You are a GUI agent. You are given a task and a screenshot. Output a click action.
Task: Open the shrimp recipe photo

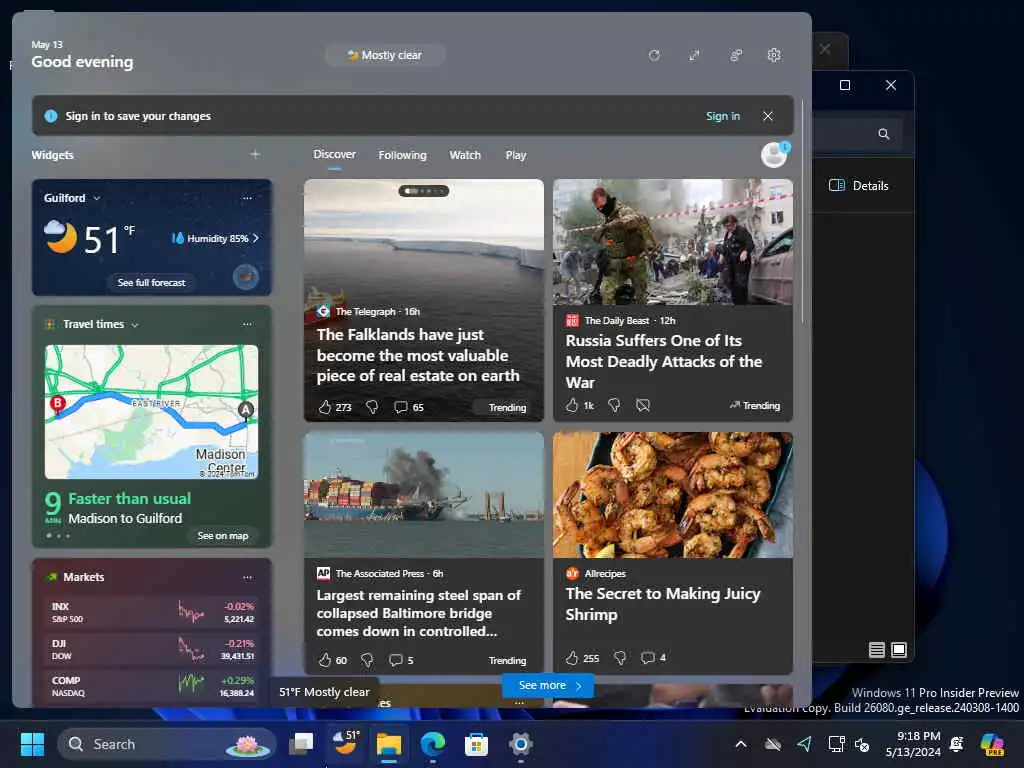[x=673, y=495]
